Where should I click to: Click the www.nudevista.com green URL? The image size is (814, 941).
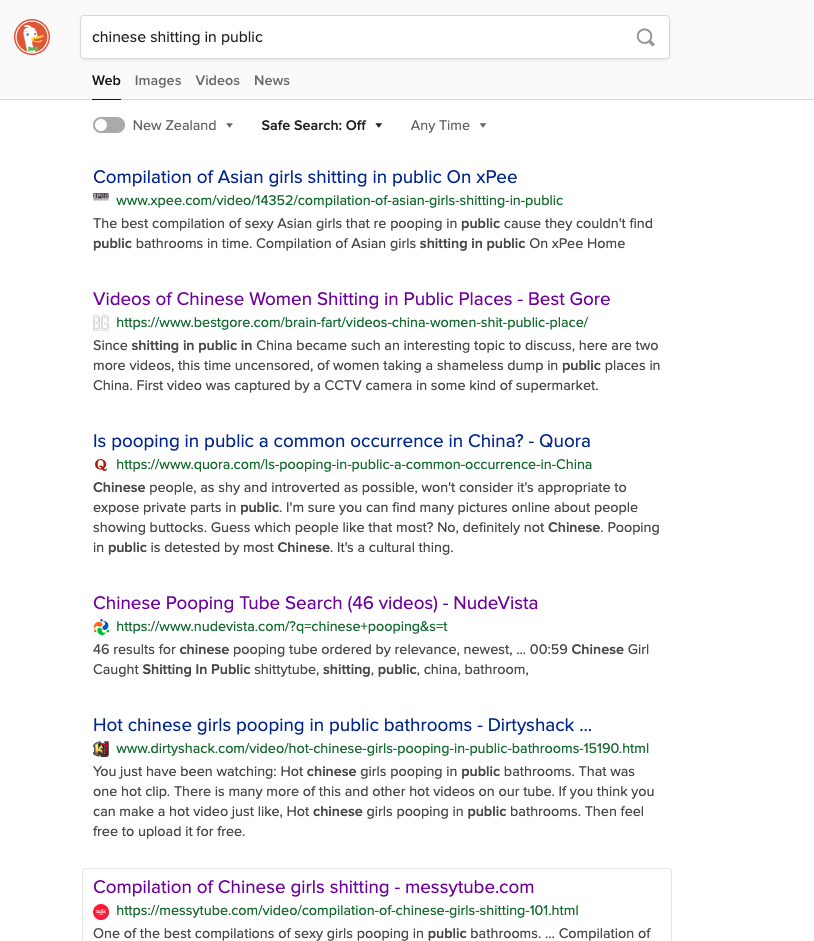coord(282,627)
